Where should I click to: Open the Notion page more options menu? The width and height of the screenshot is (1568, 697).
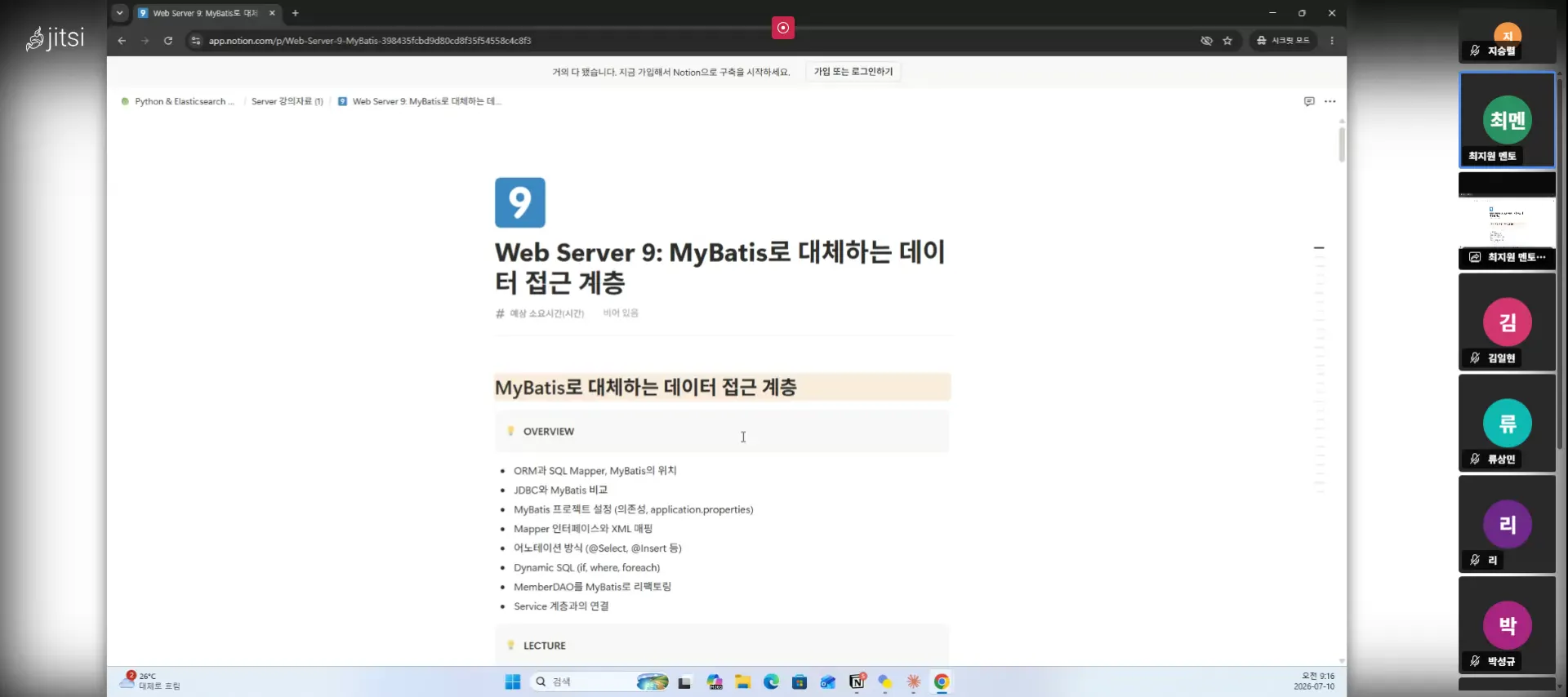click(x=1330, y=101)
